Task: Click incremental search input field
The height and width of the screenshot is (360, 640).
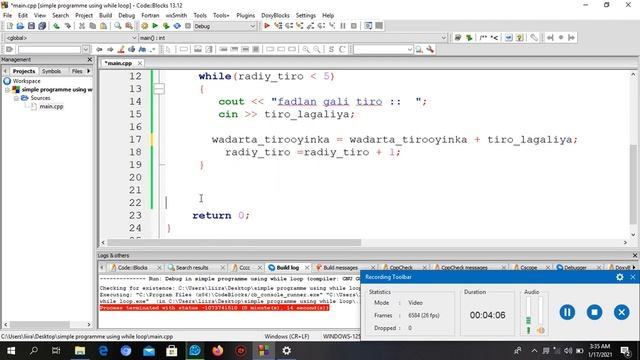Action: click(49, 49)
